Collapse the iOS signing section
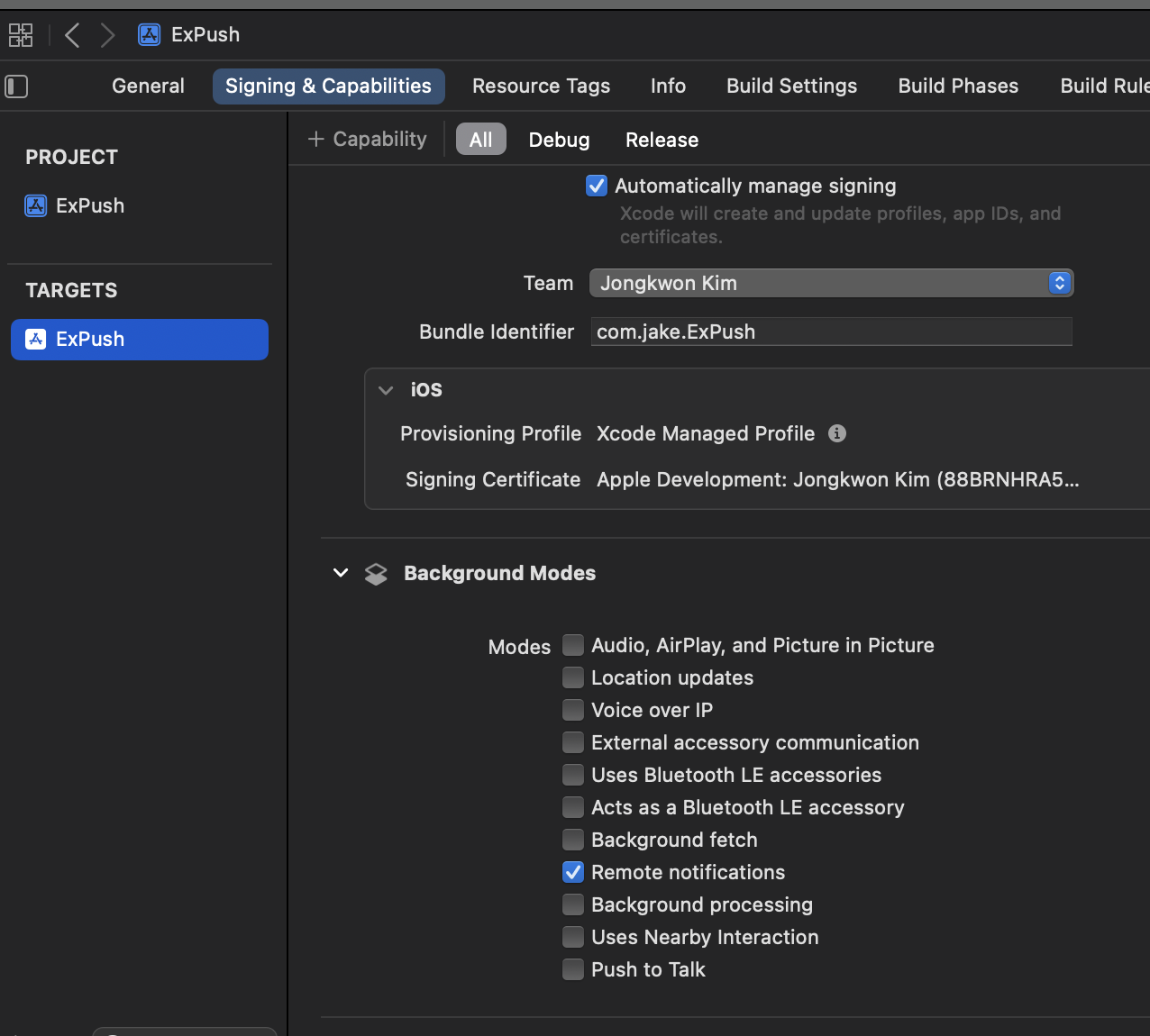 pos(386,390)
